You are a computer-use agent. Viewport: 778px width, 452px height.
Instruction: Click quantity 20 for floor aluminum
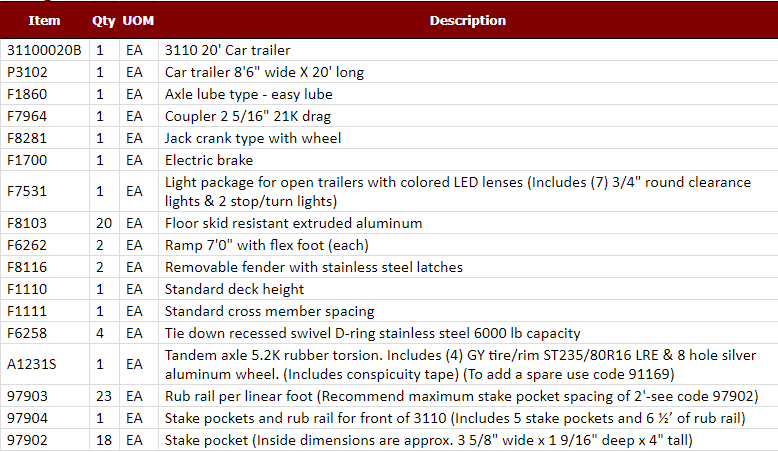tap(104, 223)
